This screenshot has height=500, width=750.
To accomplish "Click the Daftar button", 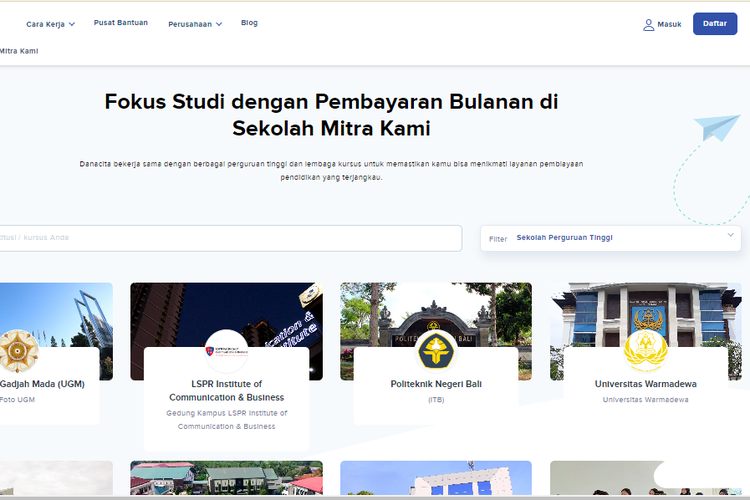I will click(715, 23).
